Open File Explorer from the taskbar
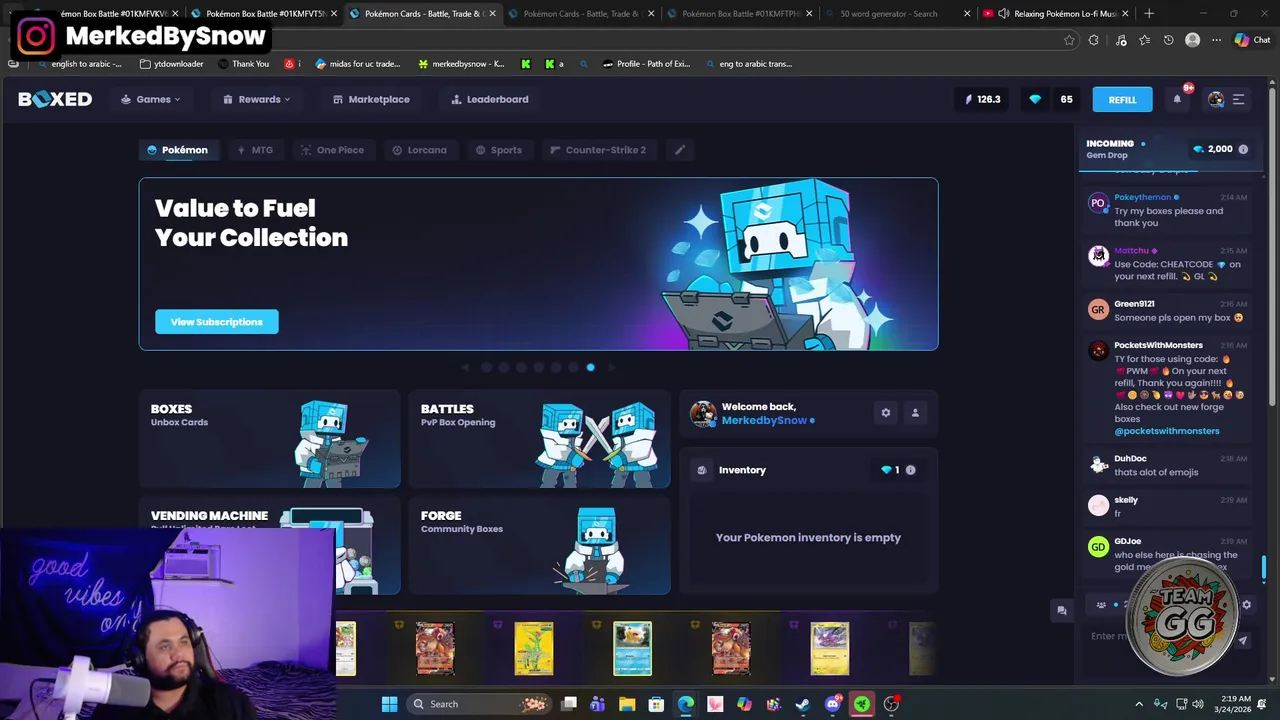The width and height of the screenshot is (1280, 720). click(627, 704)
